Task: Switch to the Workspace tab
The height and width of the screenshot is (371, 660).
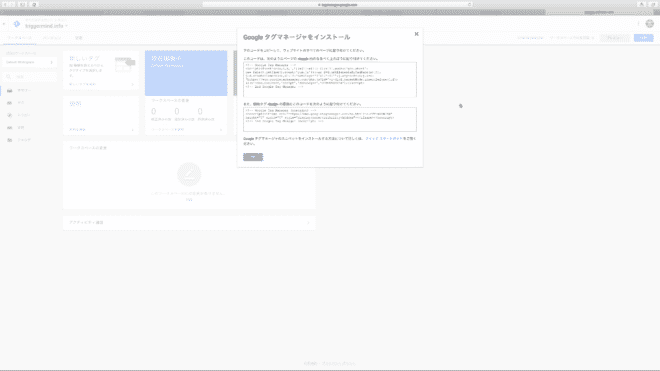Action: point(19,38)
